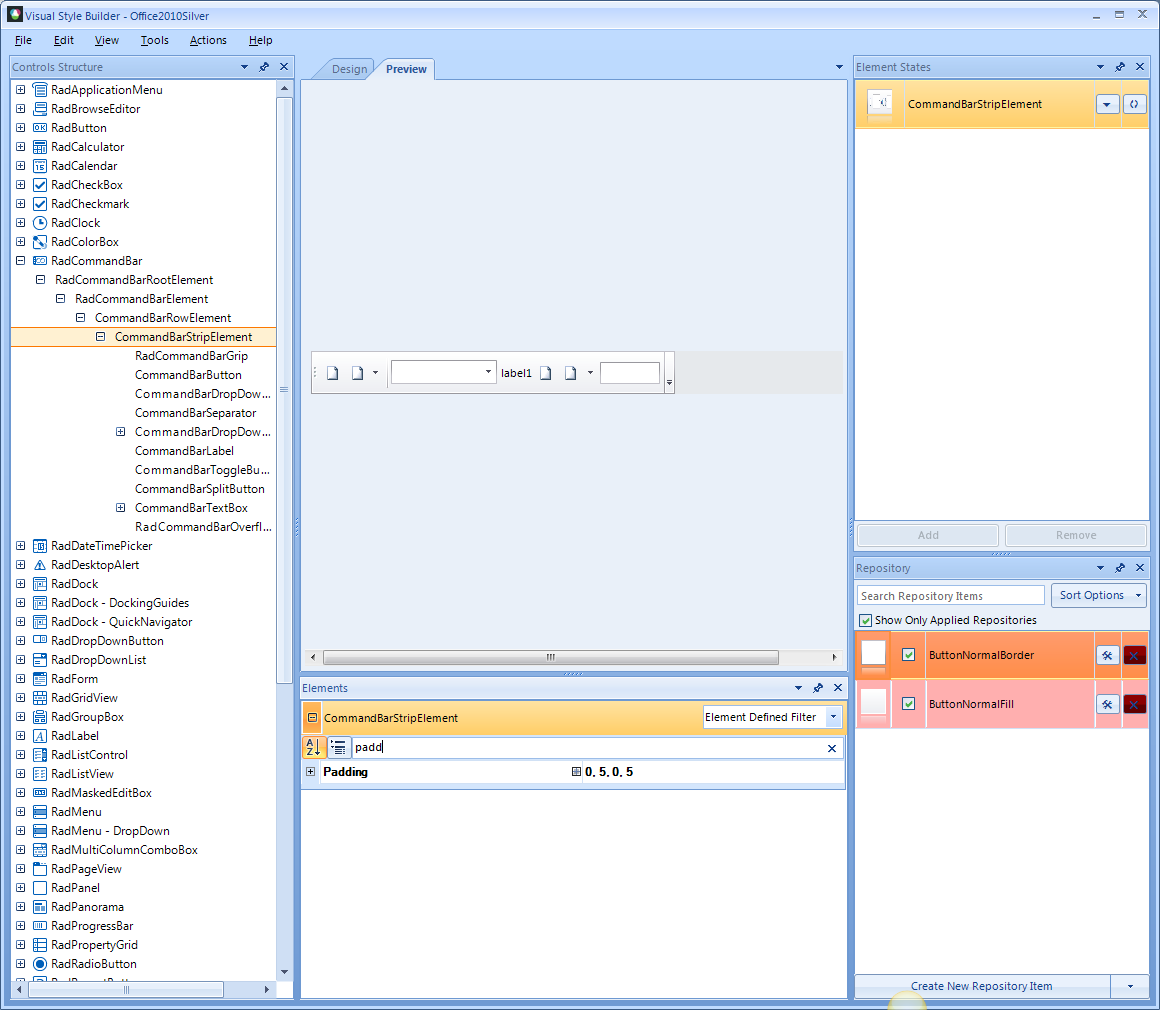Open the preview command bar combo box
The width and height of the screenshot is (1160, 1010).
tap(488, 371)
